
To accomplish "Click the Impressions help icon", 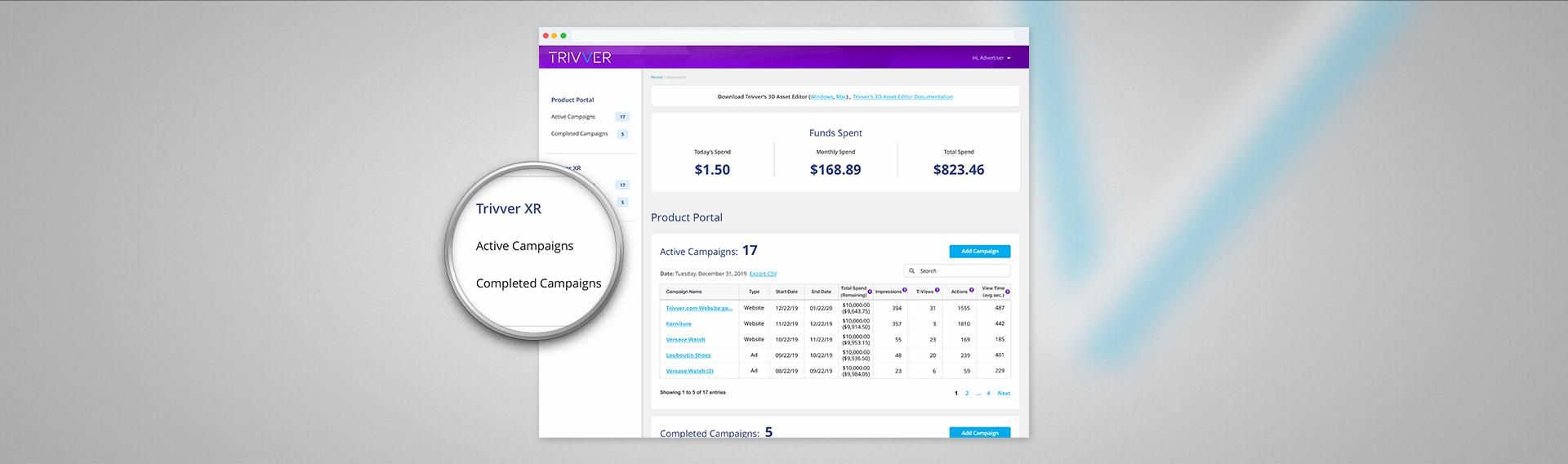I will (905, 290).
